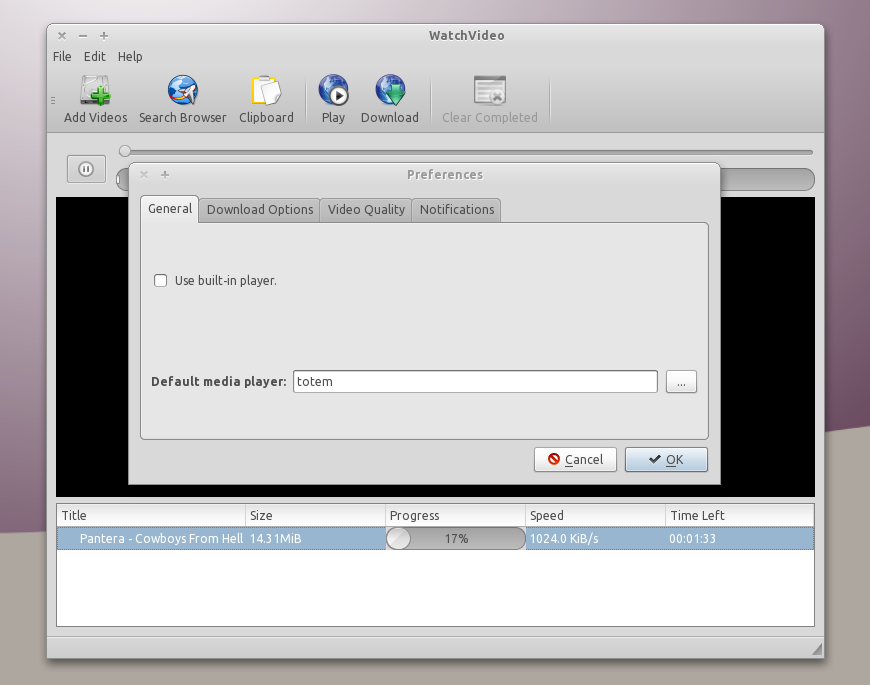Confirm preferences with OK
The image size is (870, 685).
666,459
